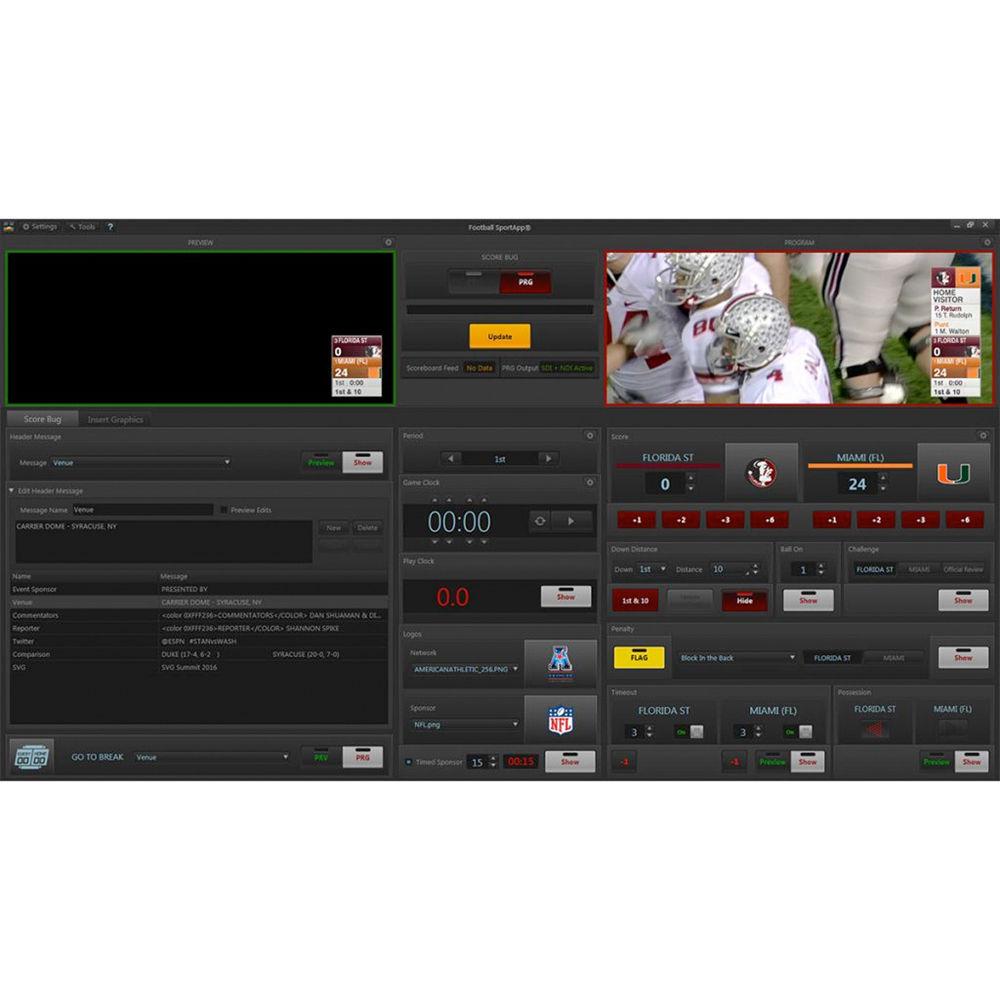This screenshot has height=1000, width=1000.
Task: Click the NFL sponsor logo
Action: pyautogui.click(x=560, y=719)
